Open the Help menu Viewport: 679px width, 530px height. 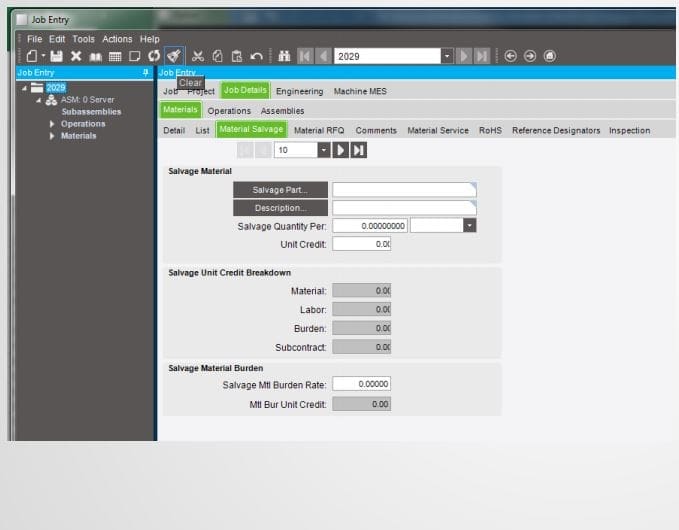coord(149,39)
